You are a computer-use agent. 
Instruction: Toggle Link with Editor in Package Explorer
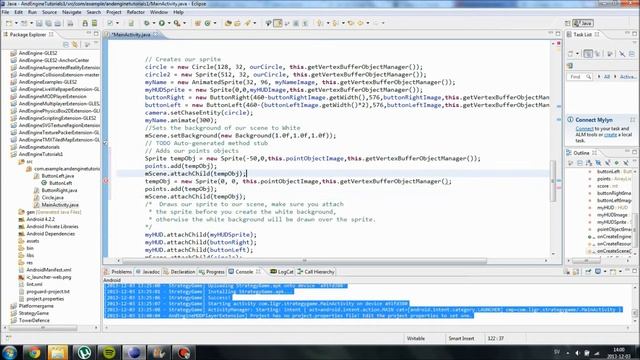(75, 44)
